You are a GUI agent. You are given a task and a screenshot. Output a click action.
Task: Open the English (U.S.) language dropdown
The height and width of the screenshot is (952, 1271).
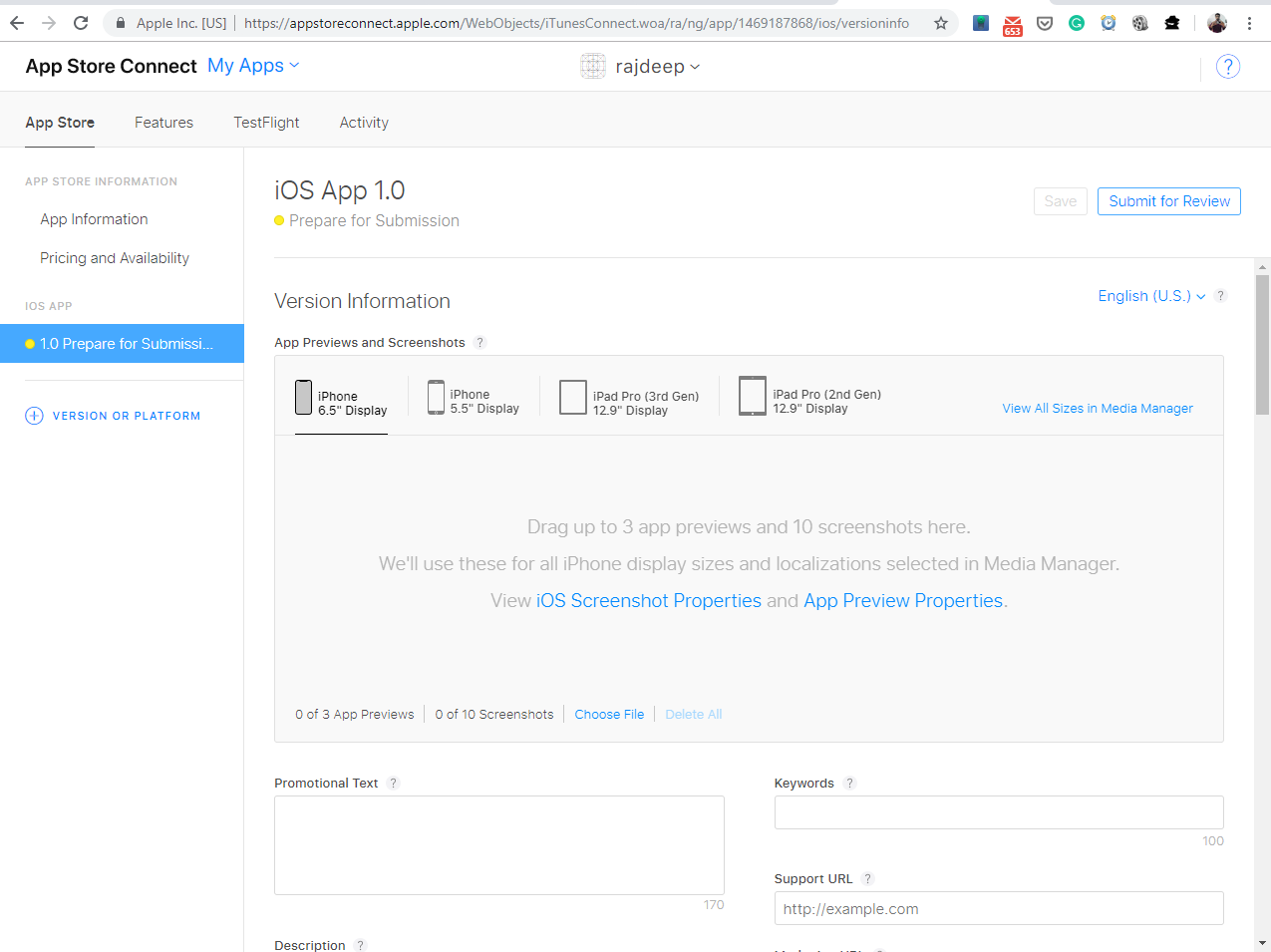(1151, 296)
